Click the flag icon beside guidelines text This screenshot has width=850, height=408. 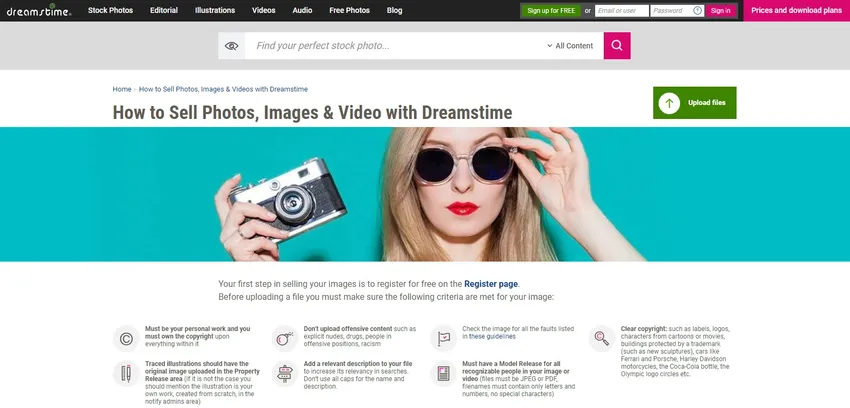point(443,339)
